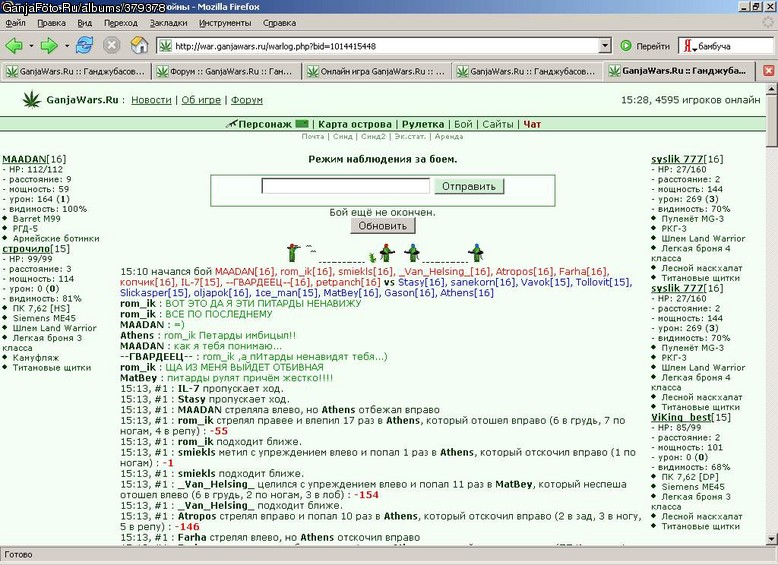
Task: Click the red-capped fighter sprite on the far left
Action: click(293, 252)
